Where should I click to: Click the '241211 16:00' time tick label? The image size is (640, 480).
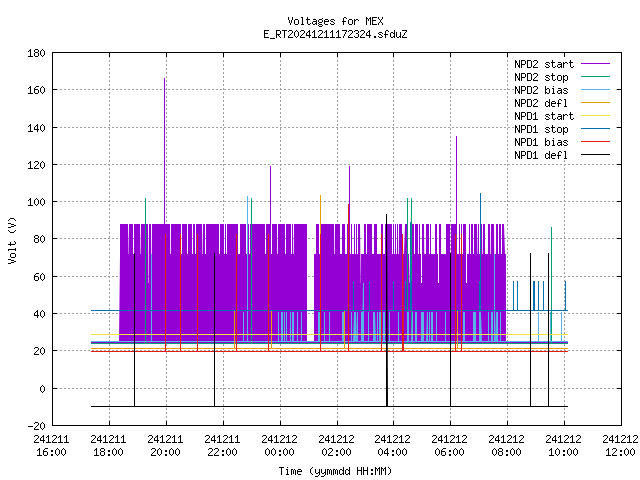[51, 446]
